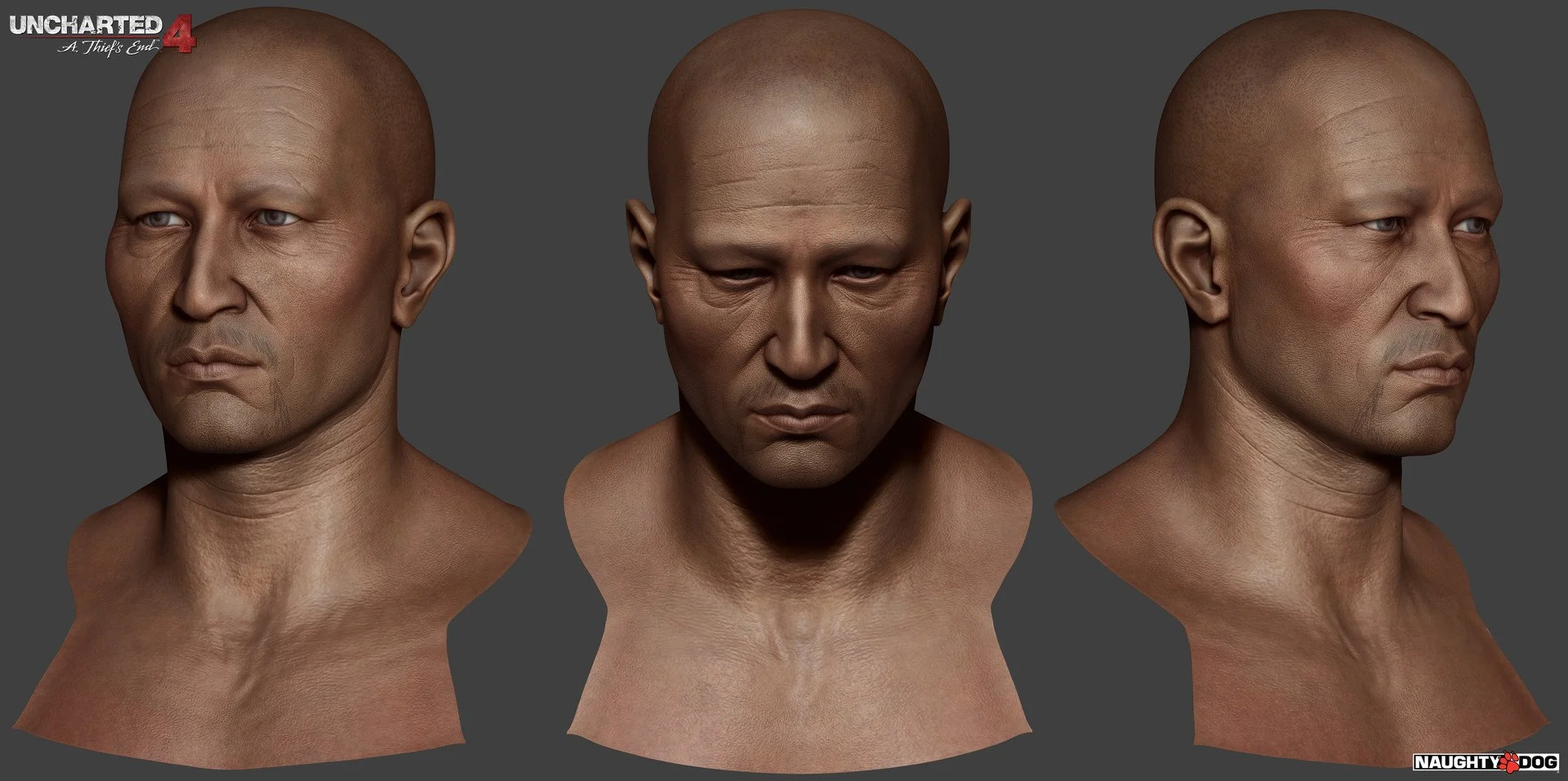Image resolution: width=1568 pixels, height=781 pixels.
Task: Click the Uncharted 4 A Thief's End logo
Action: pos(102,33)
